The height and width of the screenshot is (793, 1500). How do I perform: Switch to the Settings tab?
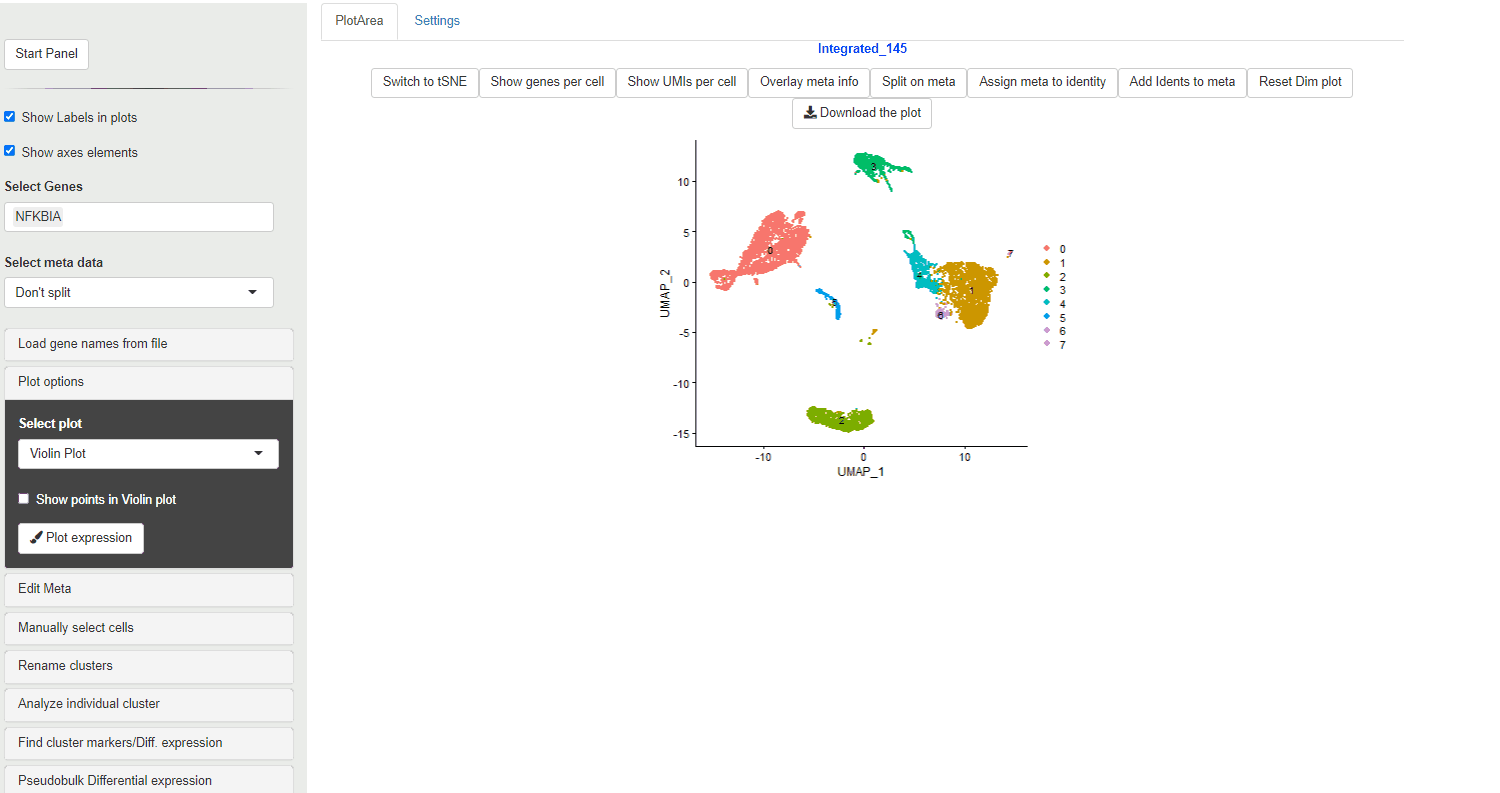pos(437,21)
